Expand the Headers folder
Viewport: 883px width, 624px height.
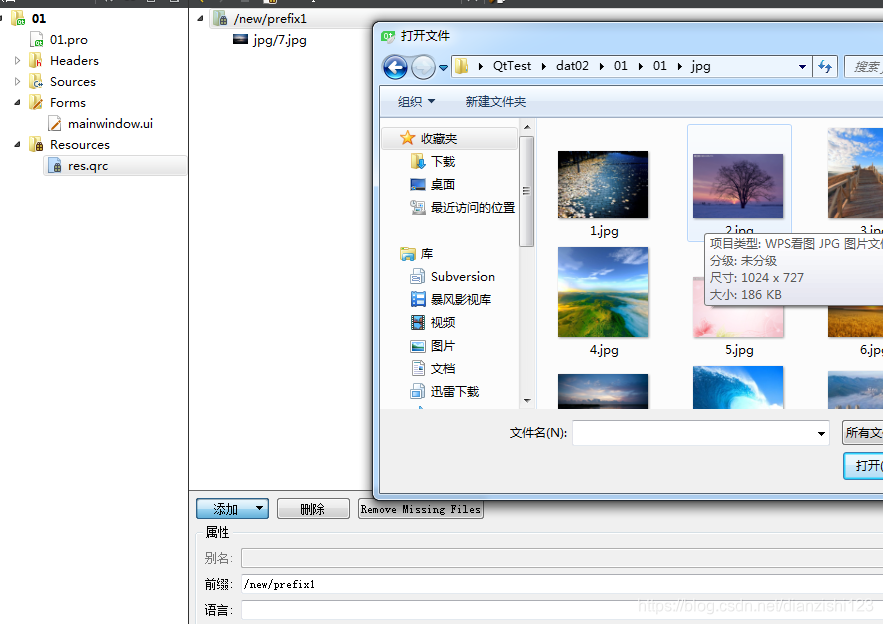17,60
